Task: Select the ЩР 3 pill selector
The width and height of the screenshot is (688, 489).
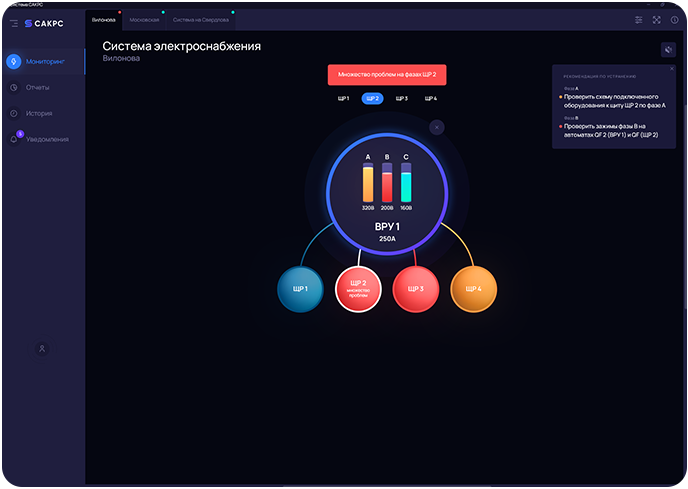Action: coord(401,99)
